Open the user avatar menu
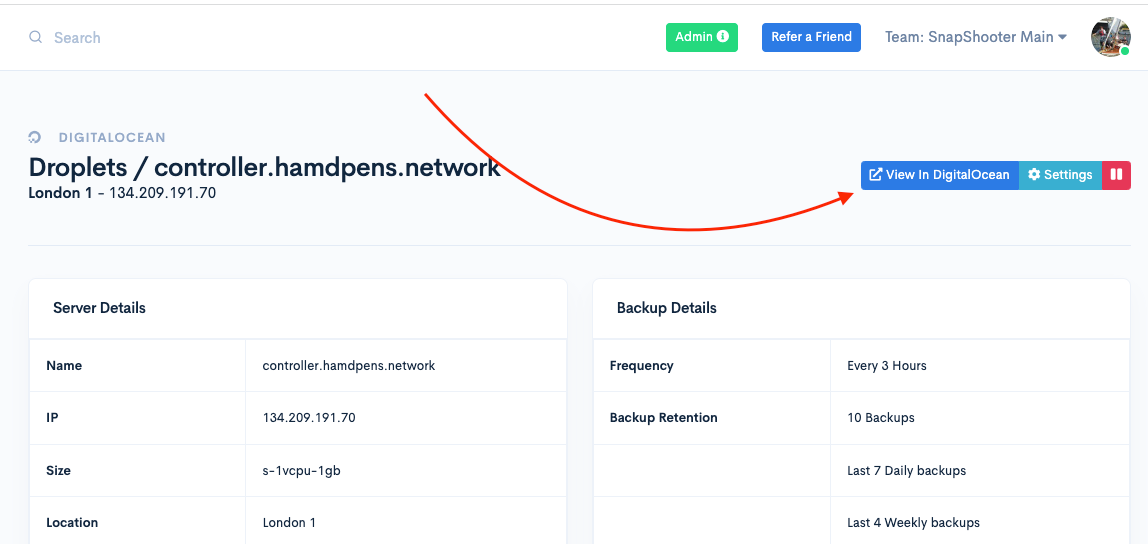 (1111, 37)
